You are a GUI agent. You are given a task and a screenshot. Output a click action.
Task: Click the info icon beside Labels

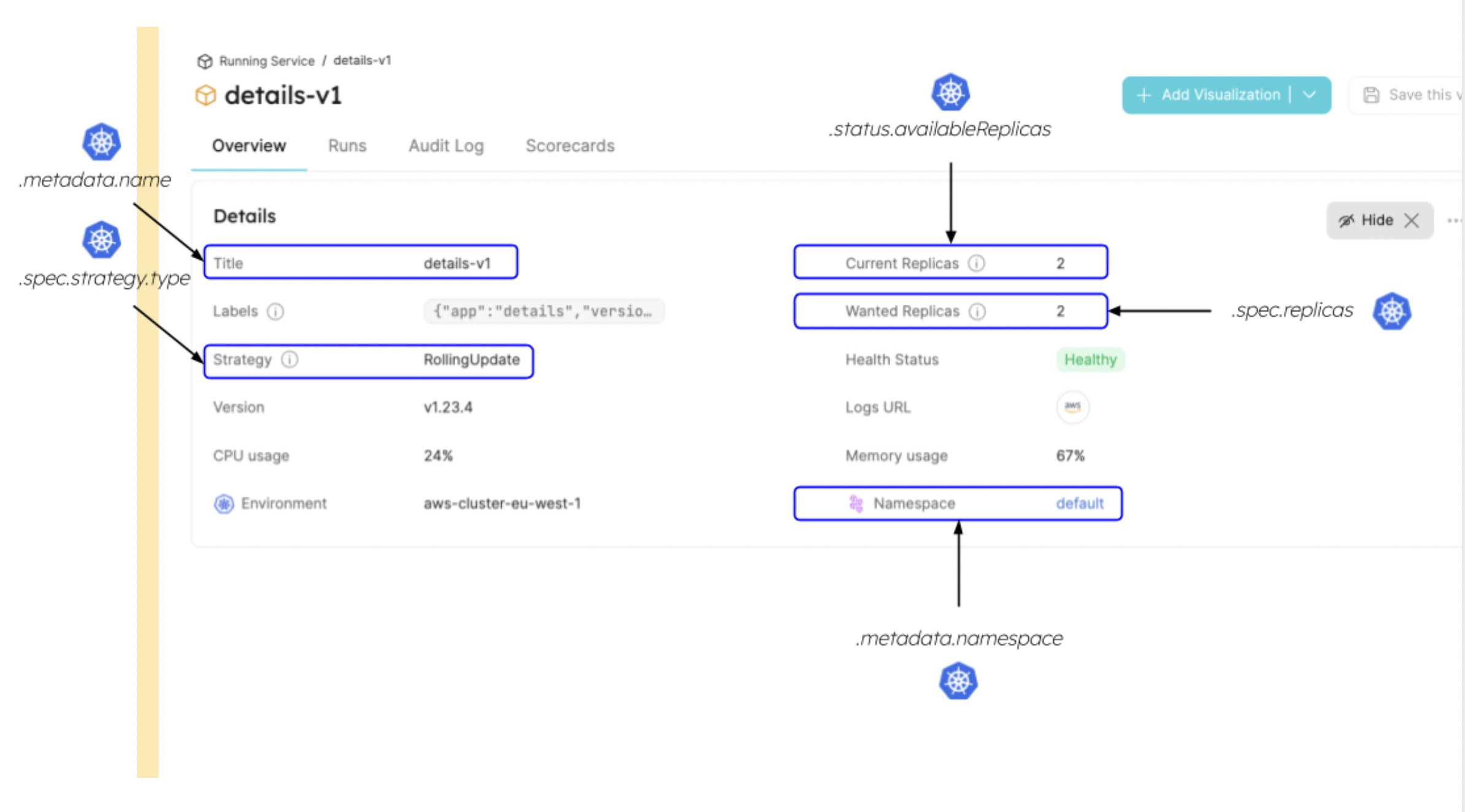pos(275,312)
